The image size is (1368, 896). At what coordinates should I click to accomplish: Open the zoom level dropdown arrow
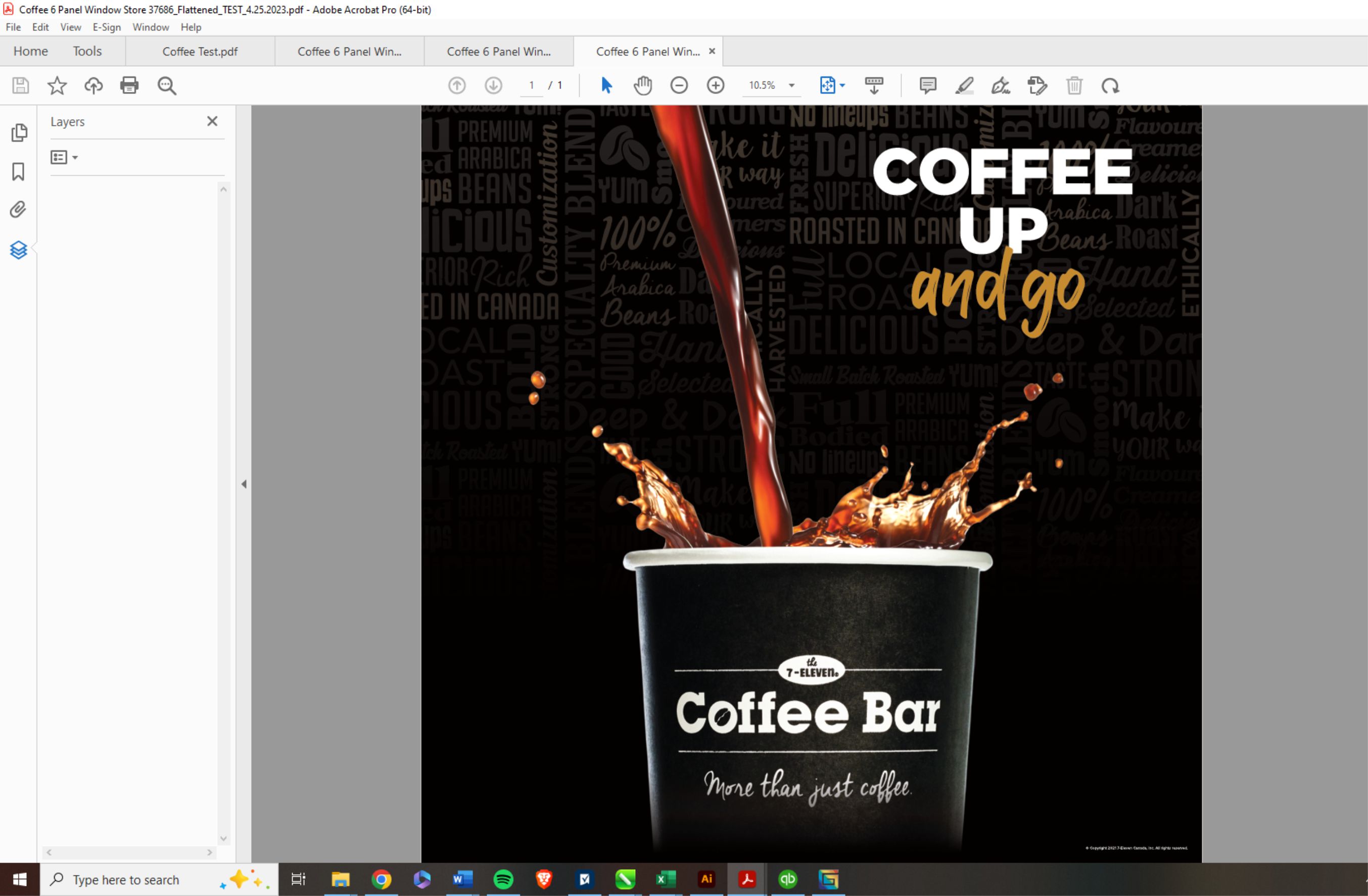coord(791,85)
